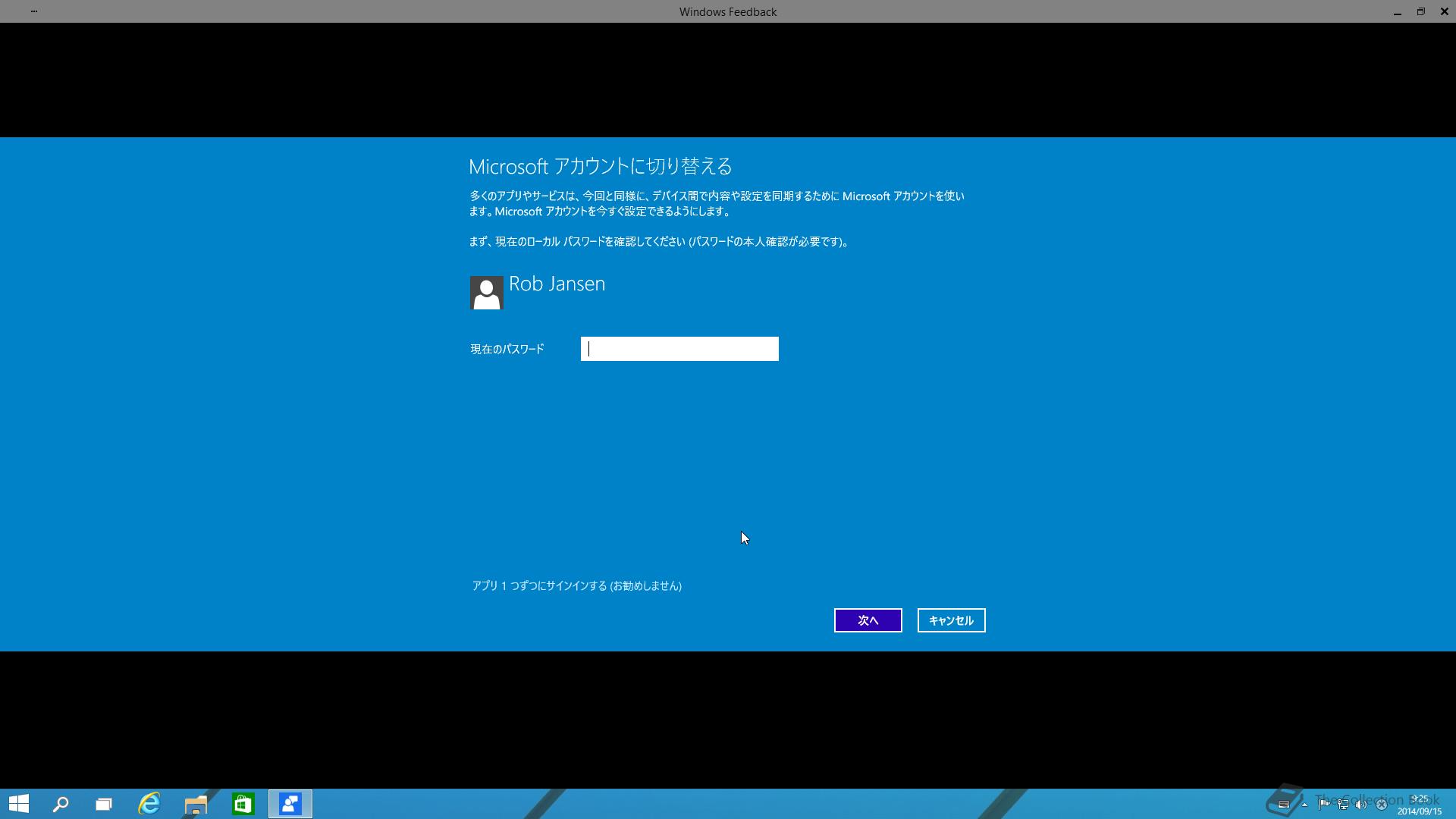Click the Rob Jansen user avatar picture
The width and height of the screenshot is (1456, 819).
[487, 293]
